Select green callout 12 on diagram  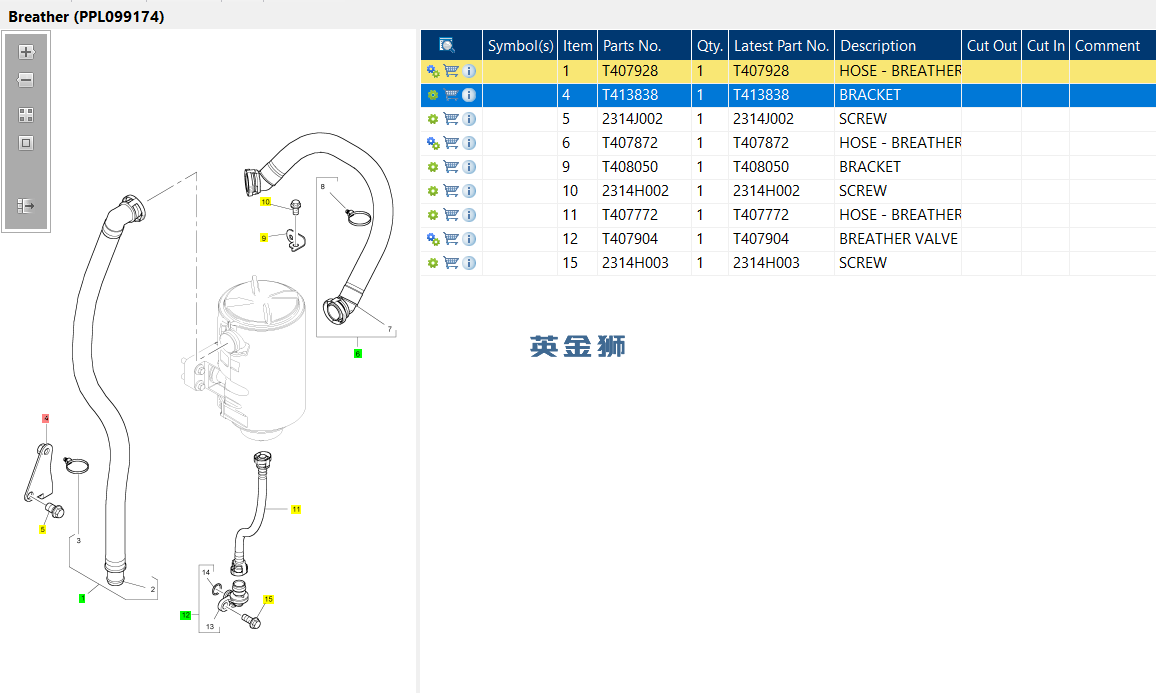(x=186, y=615)
